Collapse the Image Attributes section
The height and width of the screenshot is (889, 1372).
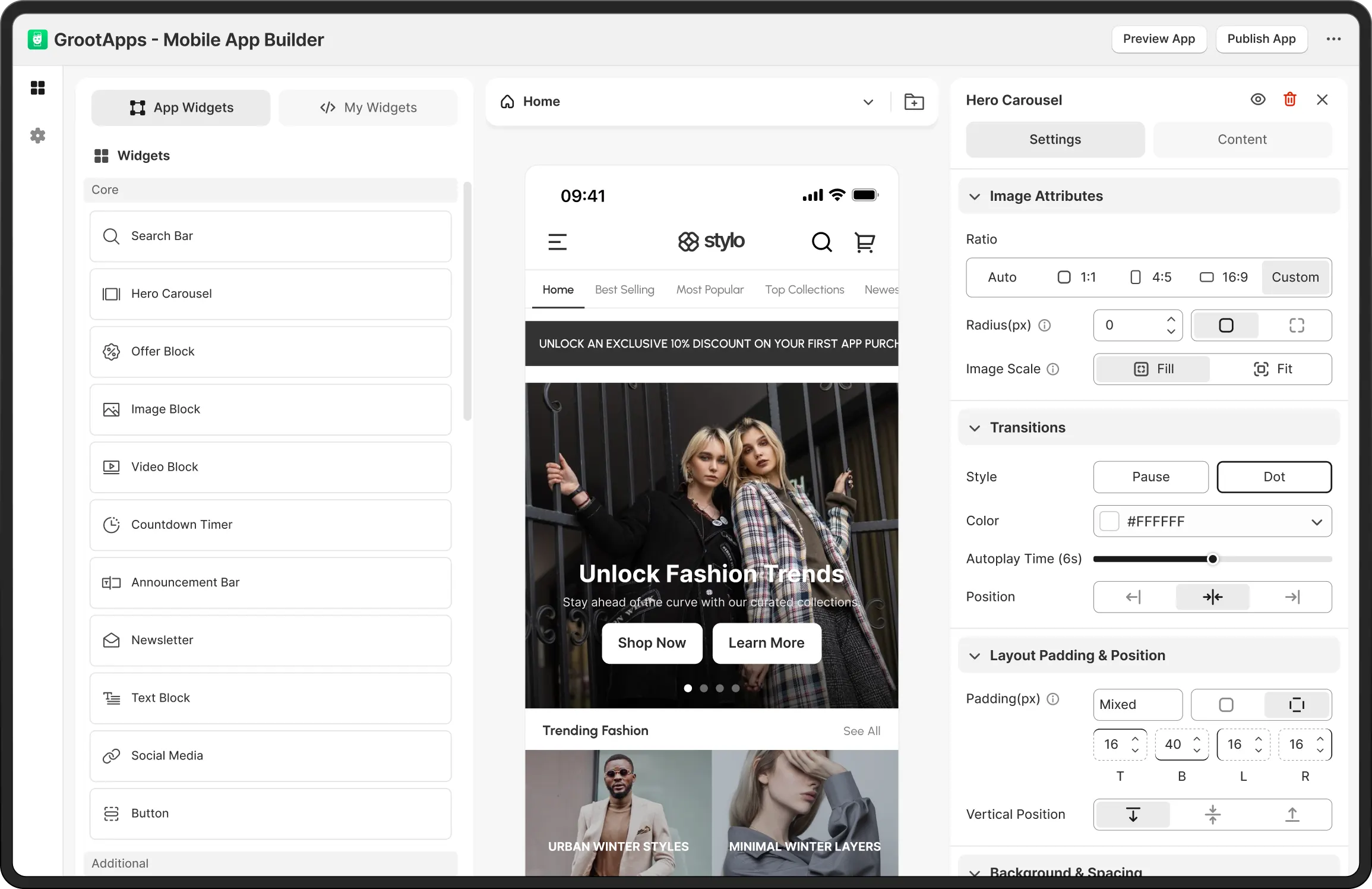[x=975, y=196]
